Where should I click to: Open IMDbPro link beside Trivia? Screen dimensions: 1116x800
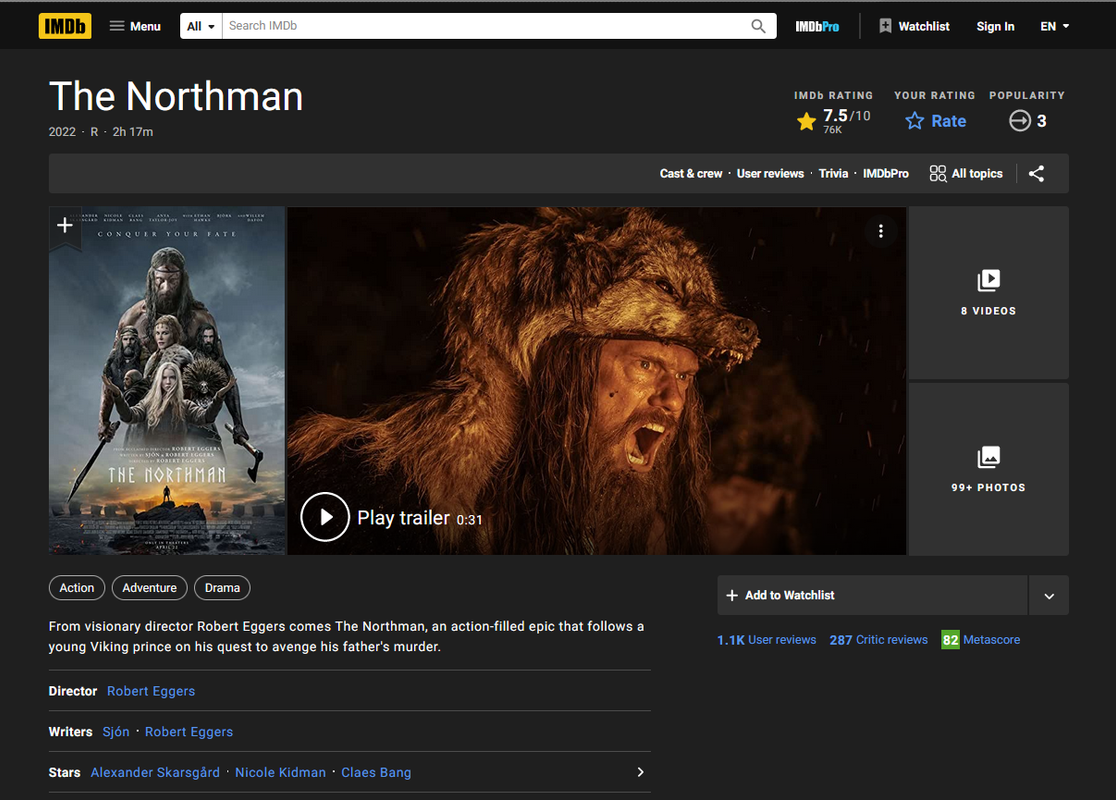click(885, 174)
